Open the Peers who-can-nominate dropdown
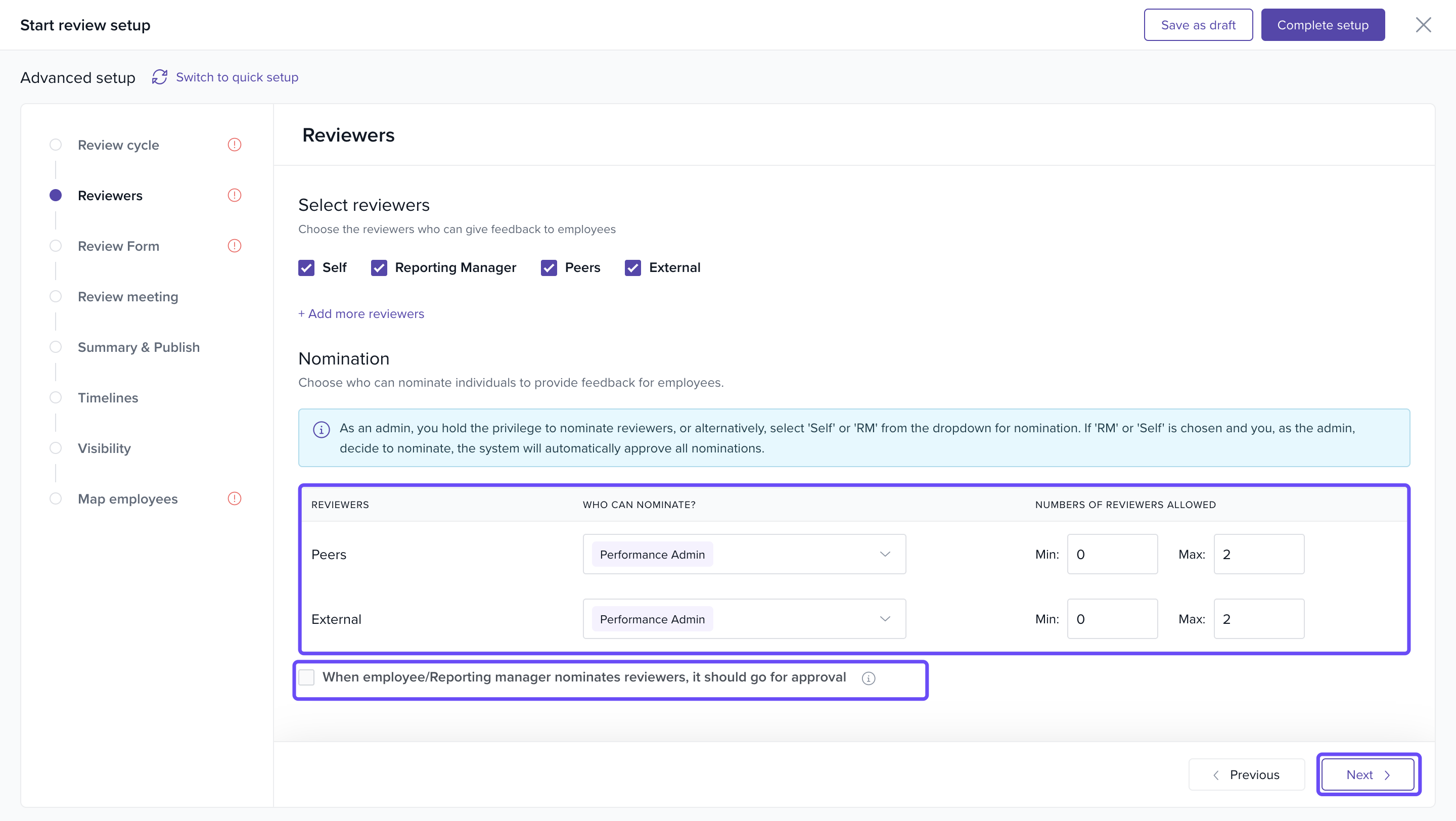Screen dimensions: 1456x821 [x=744, y=554]
